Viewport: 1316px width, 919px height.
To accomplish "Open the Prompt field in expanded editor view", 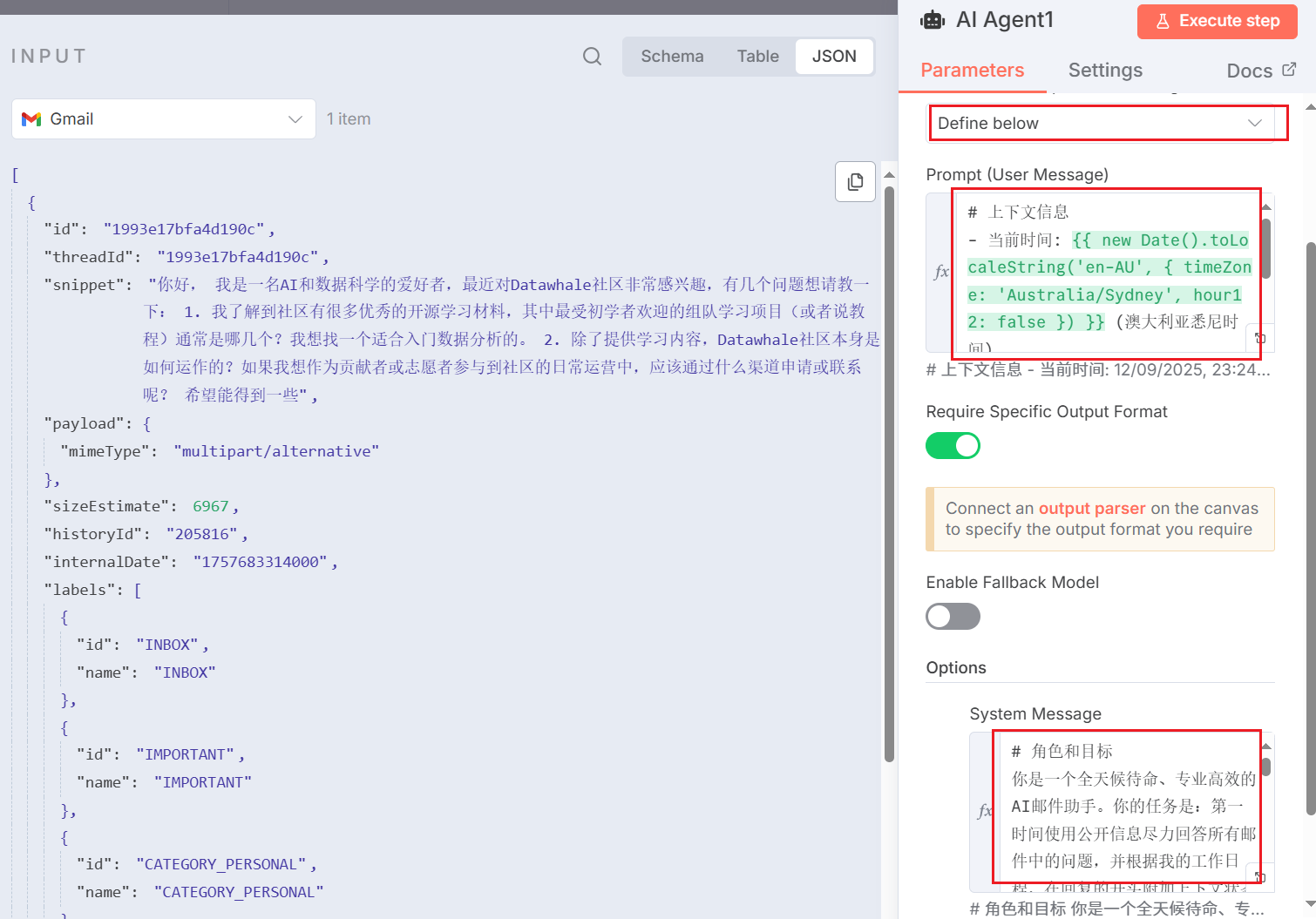I will pyautogui.click(x=1260, y=338).
